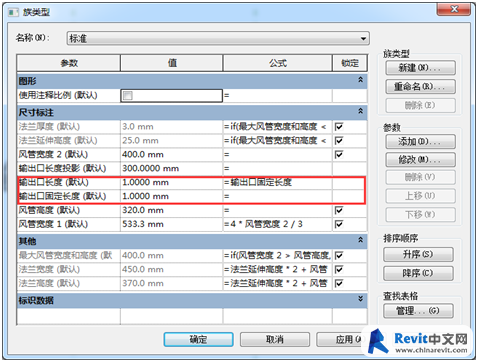Toggle lock checkbox for 法兰高度

point(339,283)
